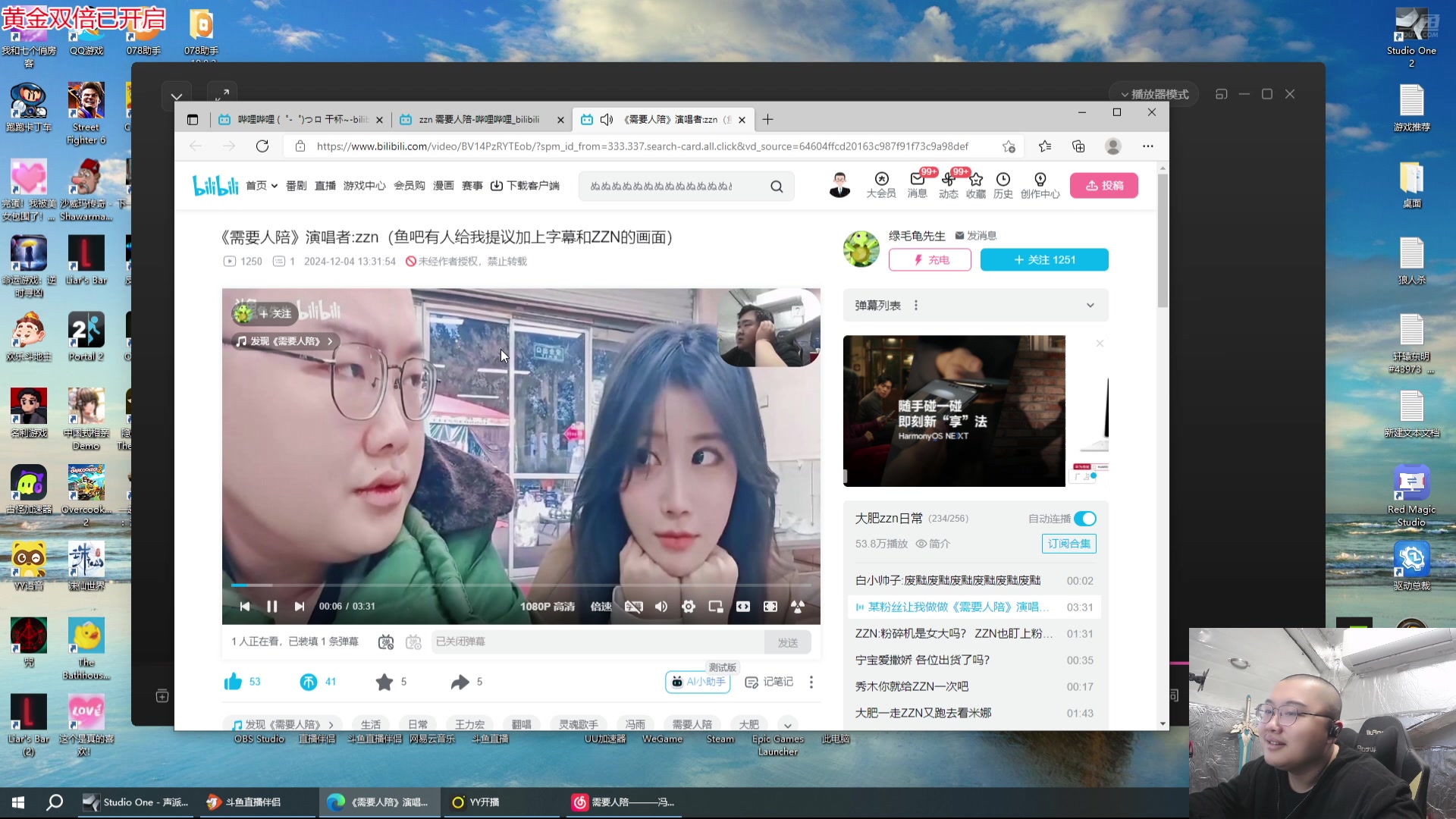
Task: Toggle the 自动连播 autoplay switch
Action: (x=1085, y=519)
